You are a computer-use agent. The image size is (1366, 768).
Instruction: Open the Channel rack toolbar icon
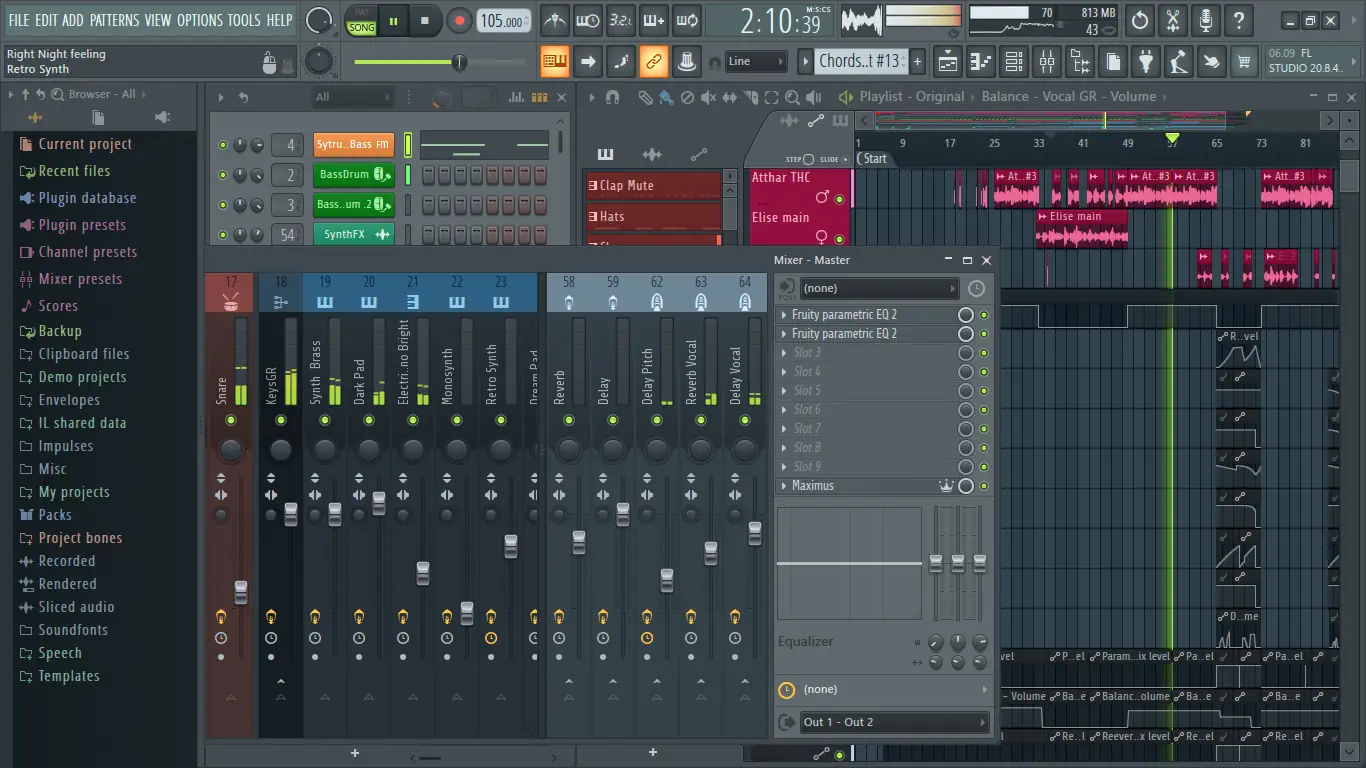[1014, 62]
